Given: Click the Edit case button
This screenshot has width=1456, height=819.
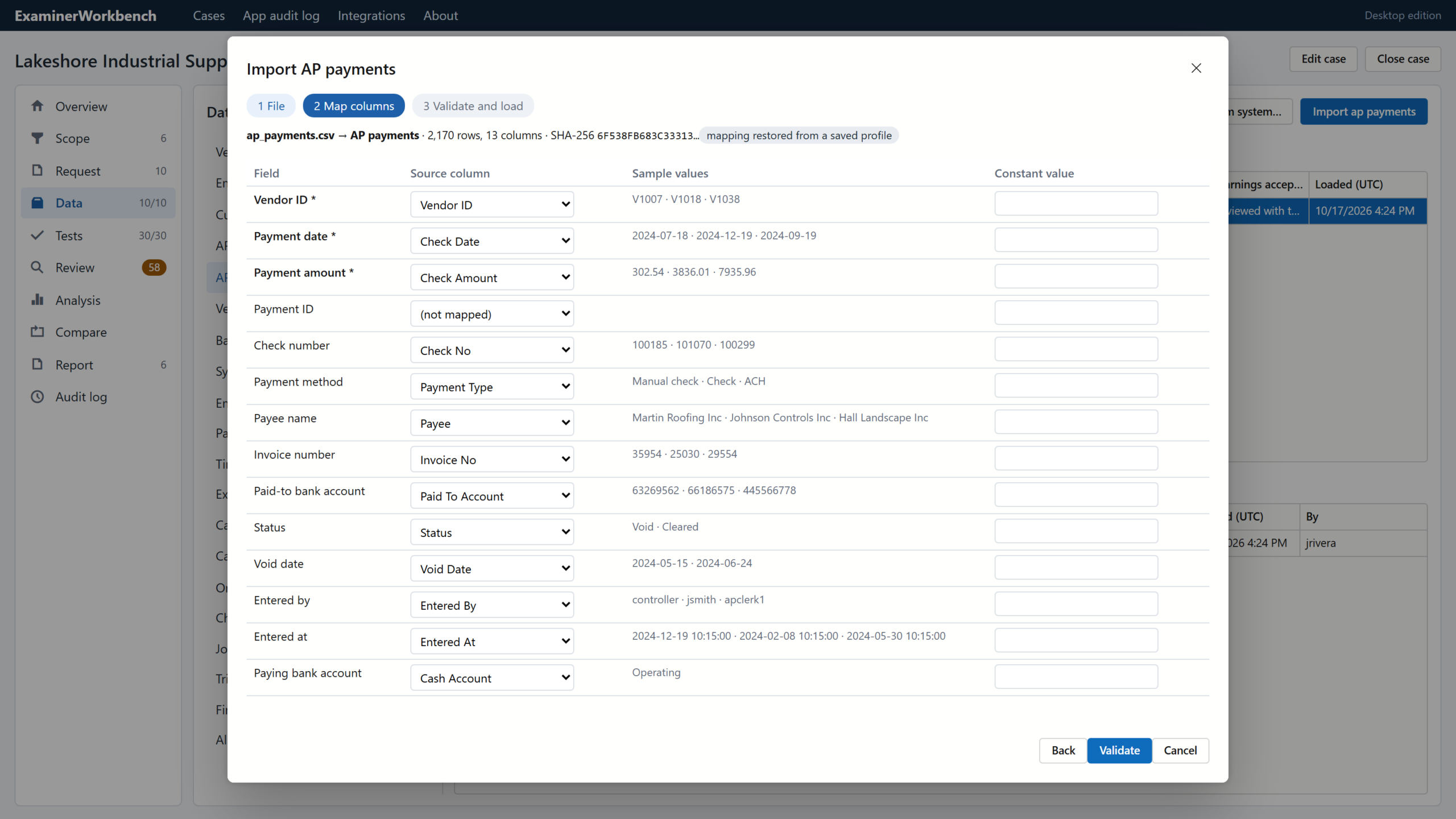Looking at the screenshot, I should (1323, 59).
